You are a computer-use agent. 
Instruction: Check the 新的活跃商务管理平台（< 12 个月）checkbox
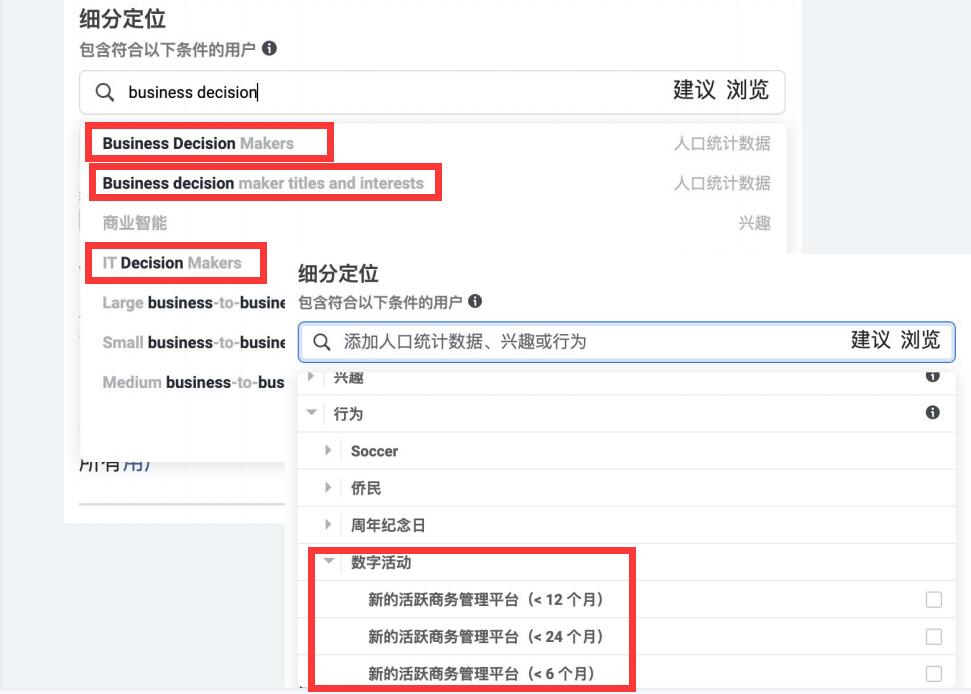(933, 599)
